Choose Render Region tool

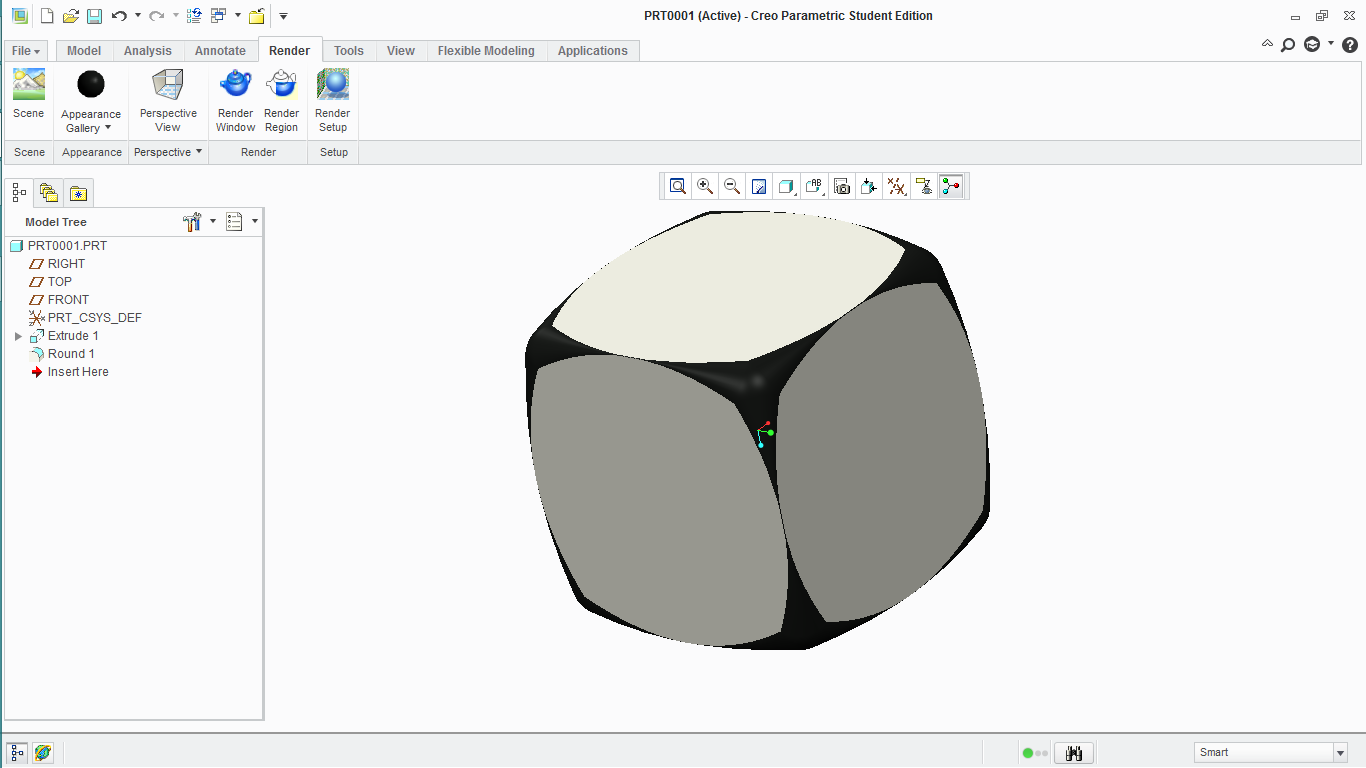pyautogui.click(x=281, y=100)
